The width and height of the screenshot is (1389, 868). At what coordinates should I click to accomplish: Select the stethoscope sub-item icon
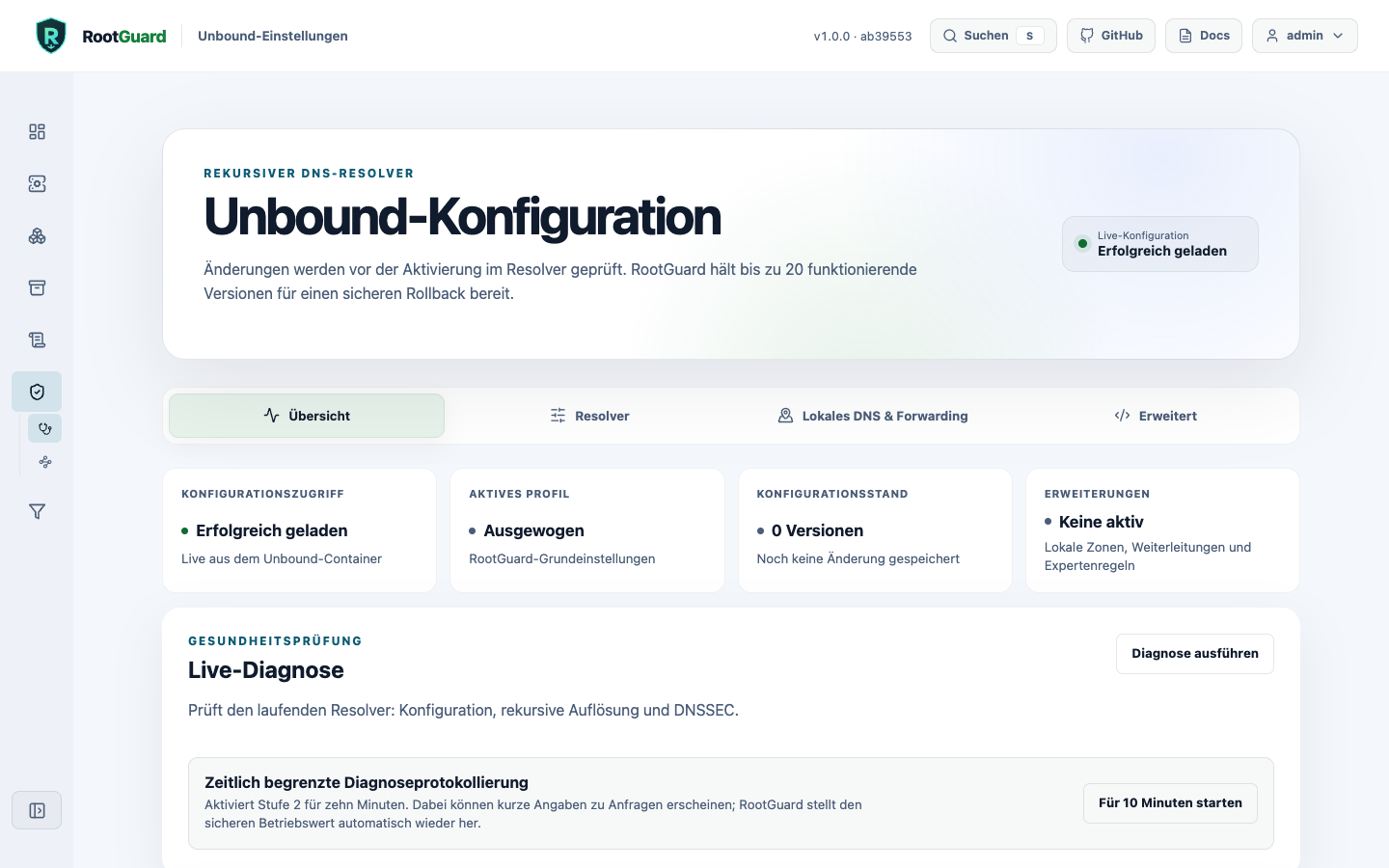pyautogui.click(x=44, y=428)
